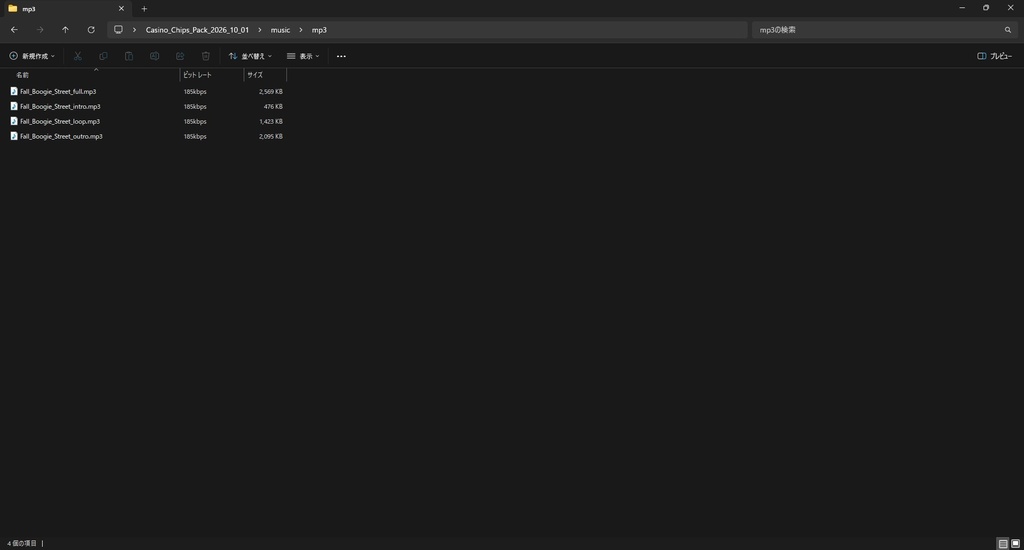
Task: Navigate to Casino_Chips_Pack_2026_10_01 breadcrumb
Action: (197, 30)
